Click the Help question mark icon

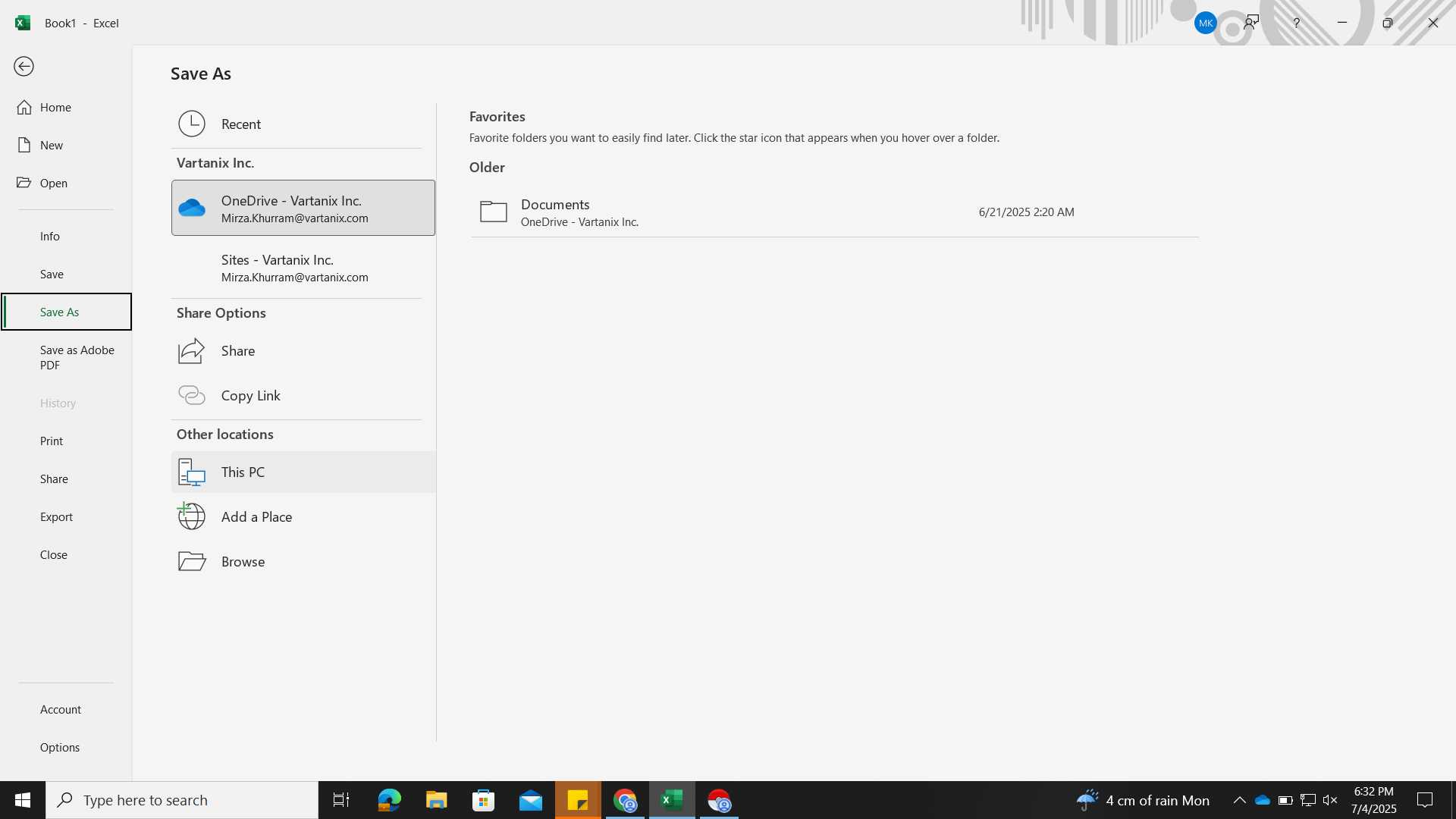1297,23
